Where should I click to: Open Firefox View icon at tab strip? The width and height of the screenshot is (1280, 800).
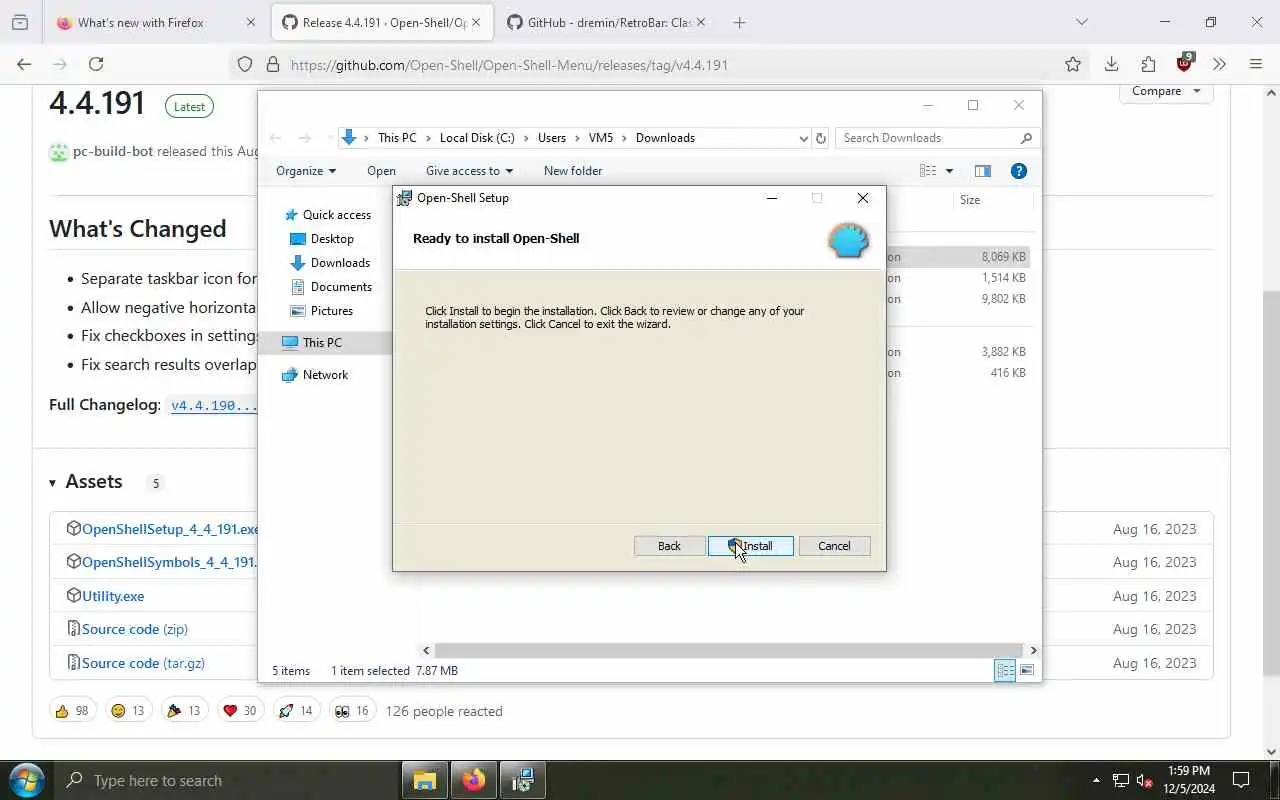point(20,22)
